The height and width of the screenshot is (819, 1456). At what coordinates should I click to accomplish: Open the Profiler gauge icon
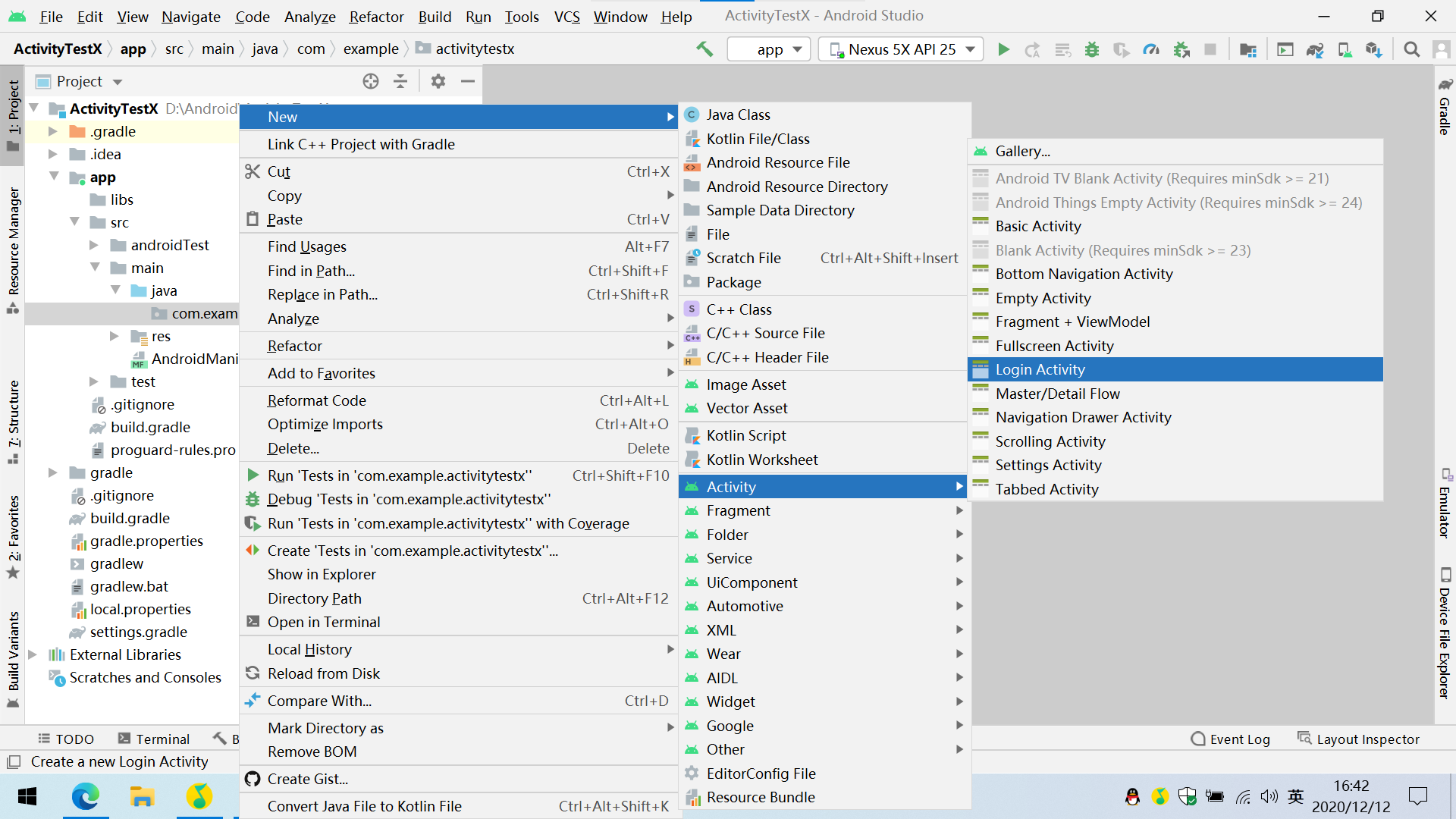1151,49
